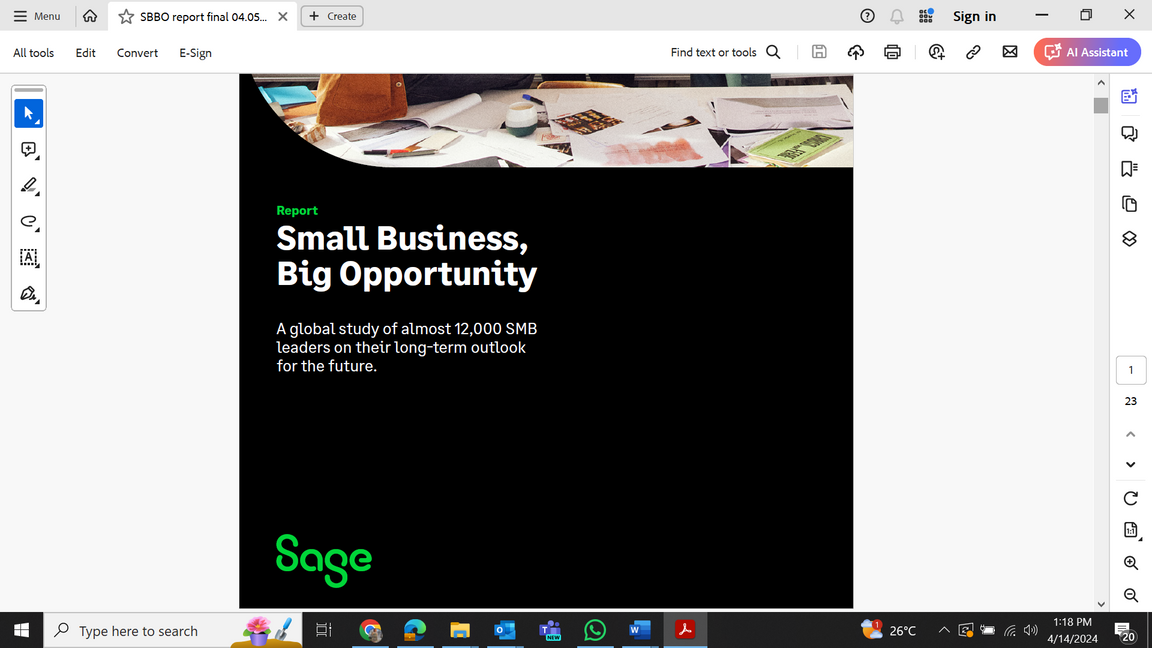Open the Edit tool
Image resolution: width=1152 pixels, height=648 pixels.
[x=85, y=53]
